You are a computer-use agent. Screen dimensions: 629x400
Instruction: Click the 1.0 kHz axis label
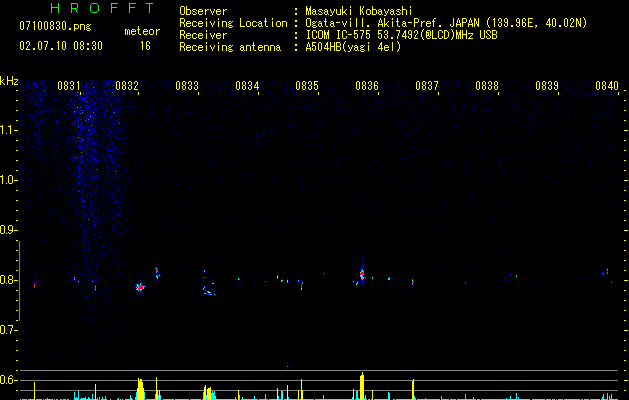[9, 180]
